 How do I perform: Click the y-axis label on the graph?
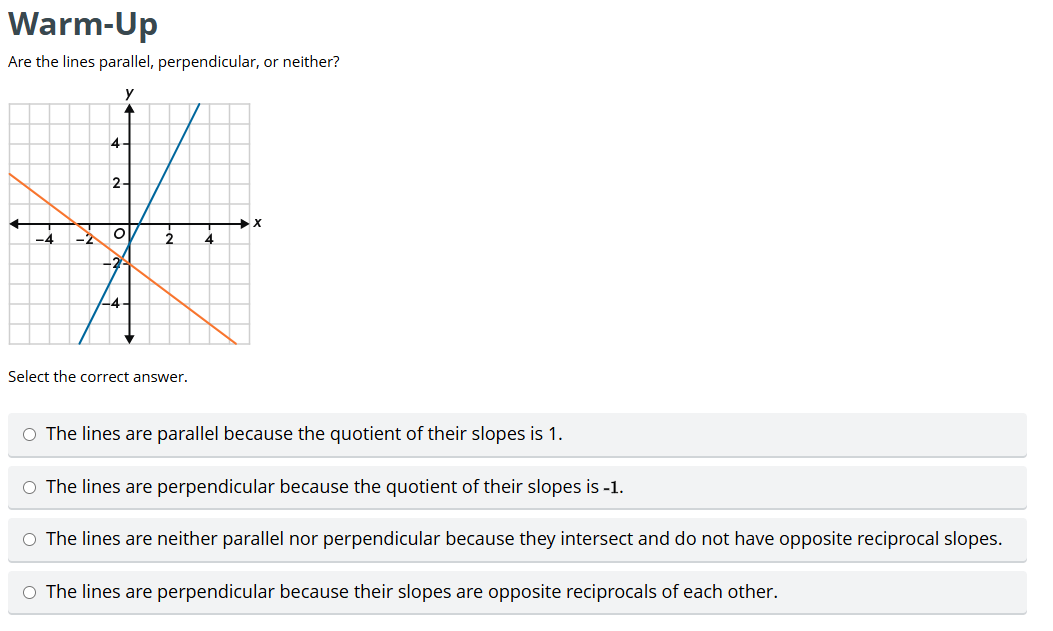tap(127, 93)
